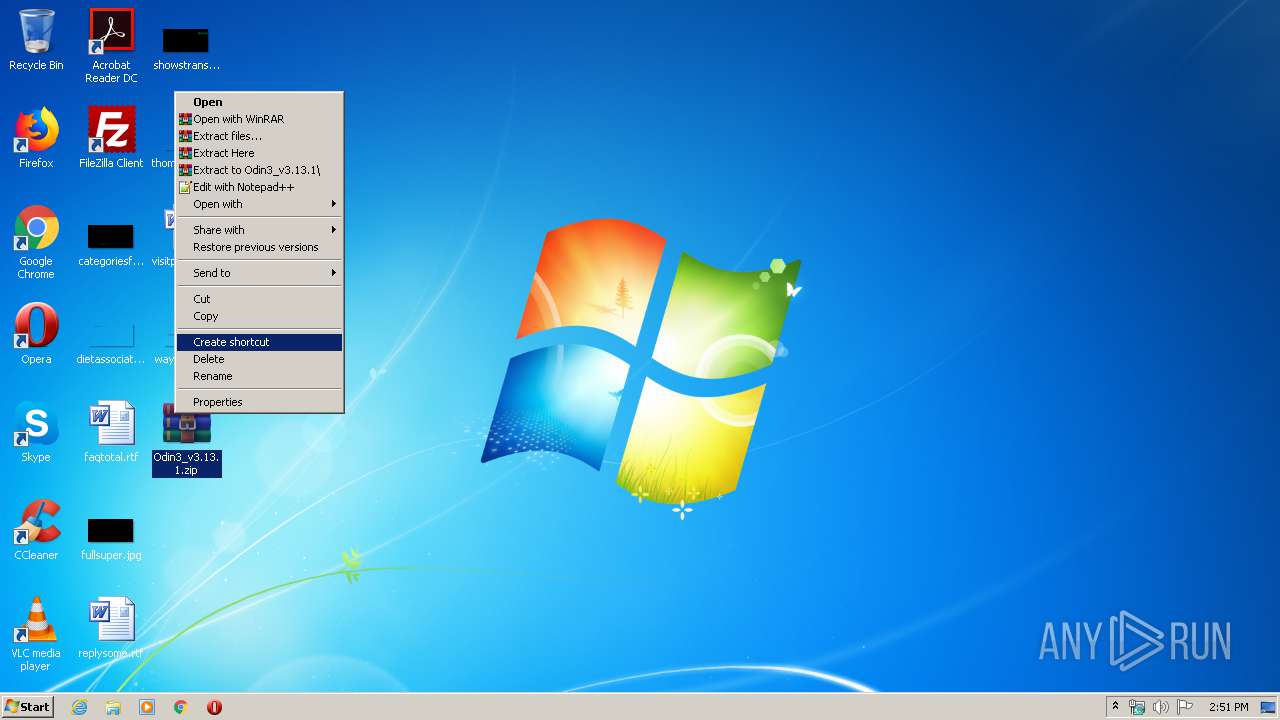
Task: Choose Create shortcut menu entry
Action: click(x=259, y=342)
